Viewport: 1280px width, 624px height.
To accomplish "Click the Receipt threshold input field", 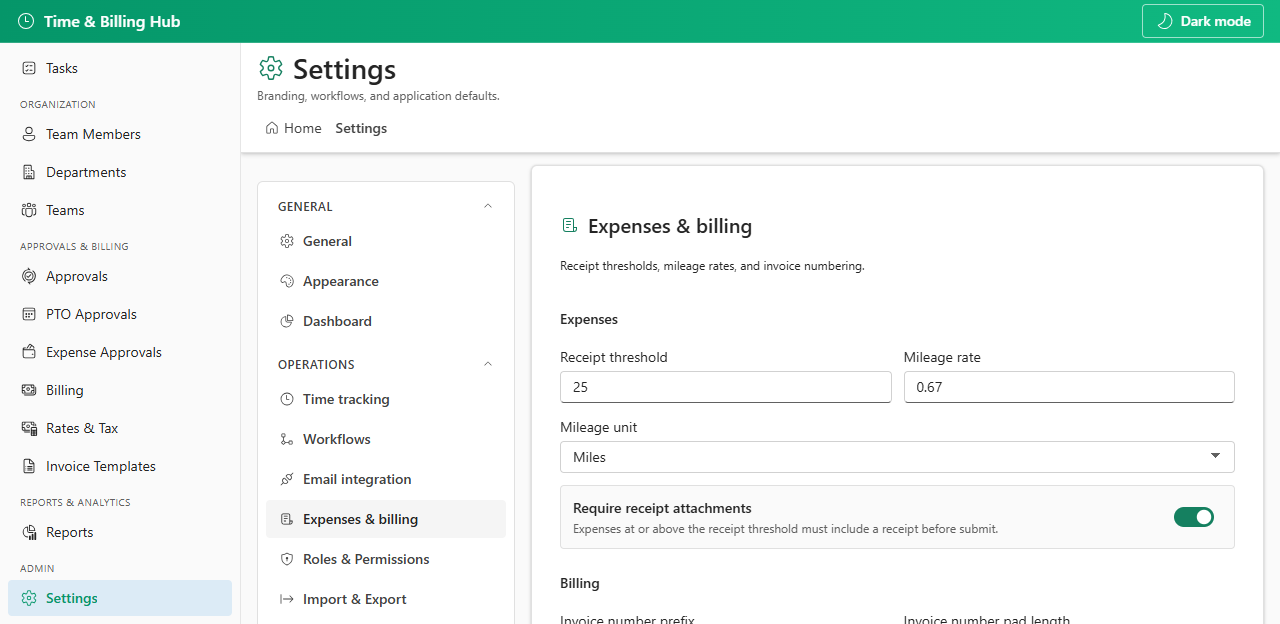I will [725, 387].
